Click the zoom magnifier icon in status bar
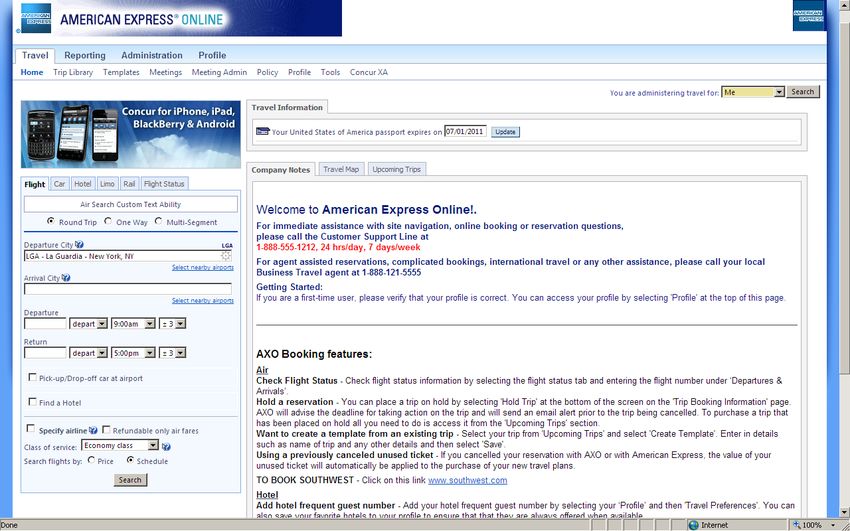The width and height of the screenshot is (850, 531). pos(797,524)
